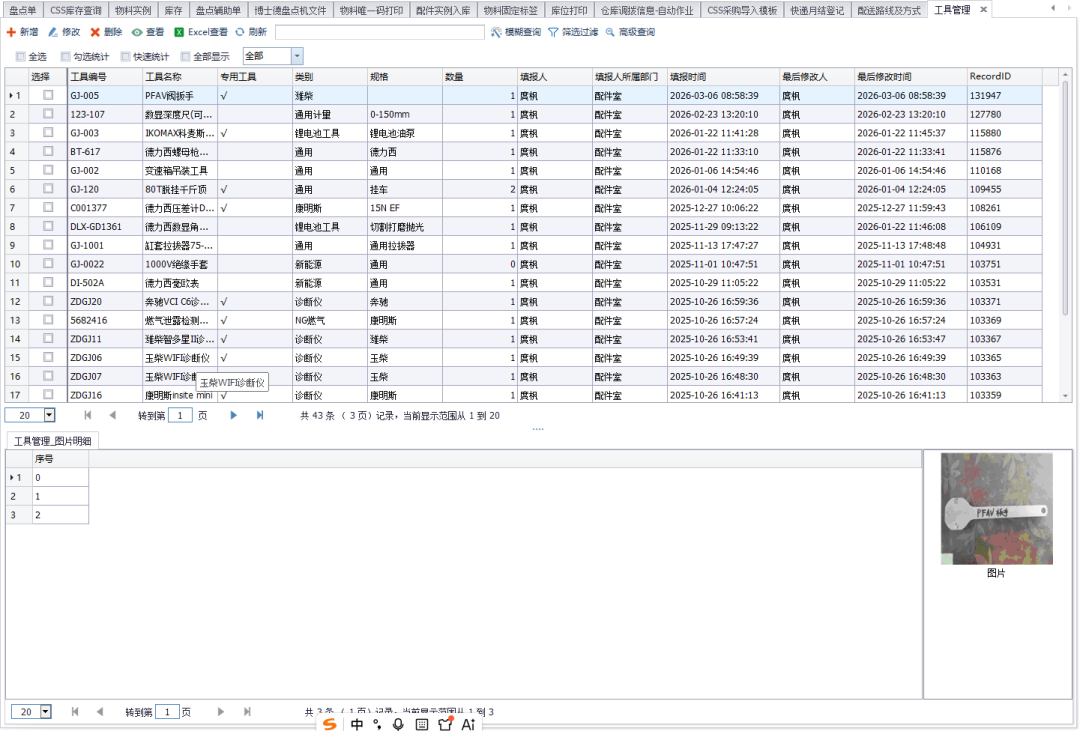Click the 新增 add record plus icon
Screen dimensions: 1080x731
(x=11, y=32)
